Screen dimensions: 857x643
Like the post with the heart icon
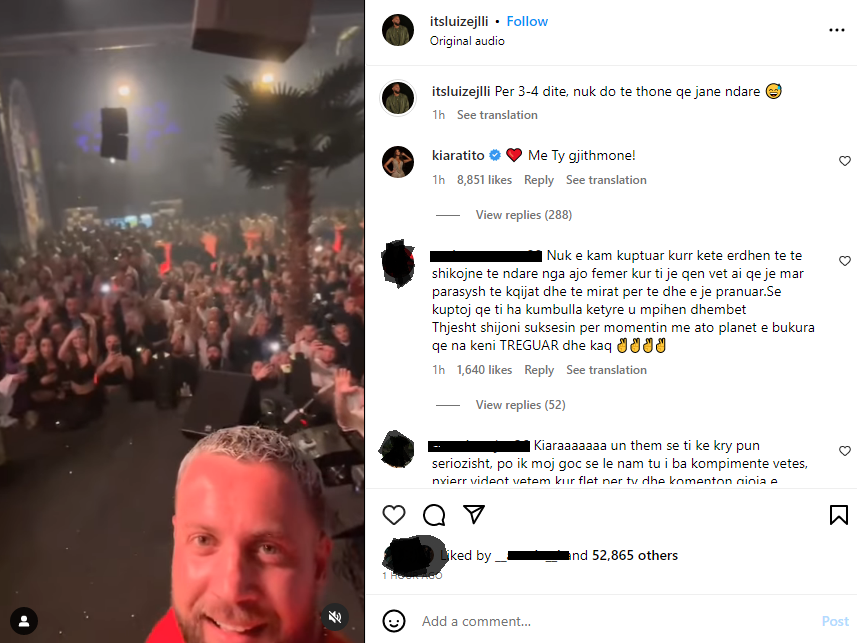pyautogui.click(x=394, y=515)
